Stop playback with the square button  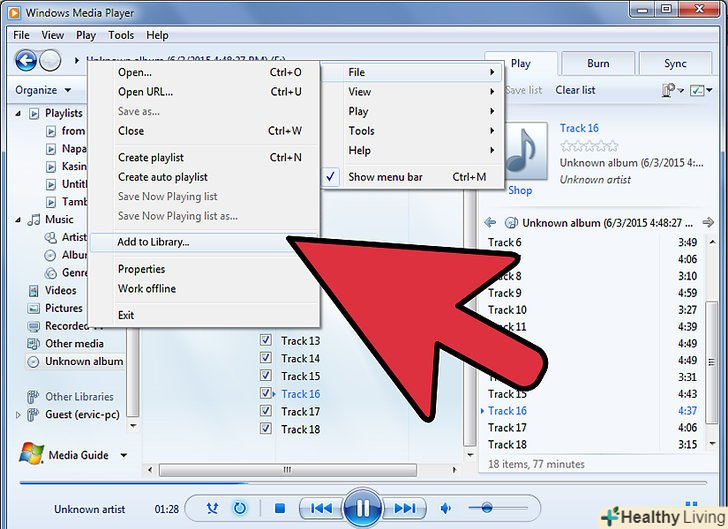(280, 509)
